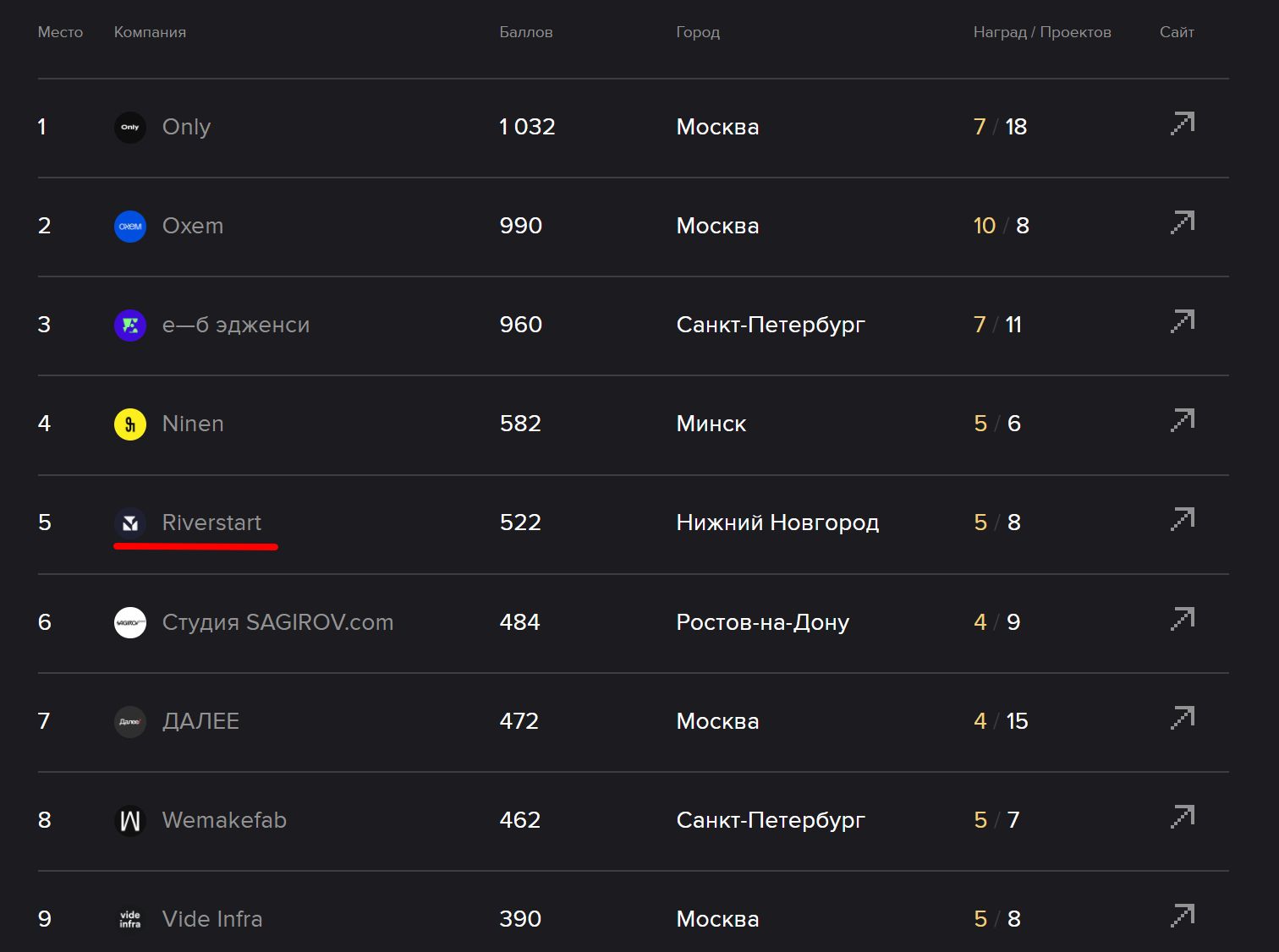This screenshot has height=952, width=1279.
Task: Click the purple е—б эдженси logo
Action: [x=130, y=326]
